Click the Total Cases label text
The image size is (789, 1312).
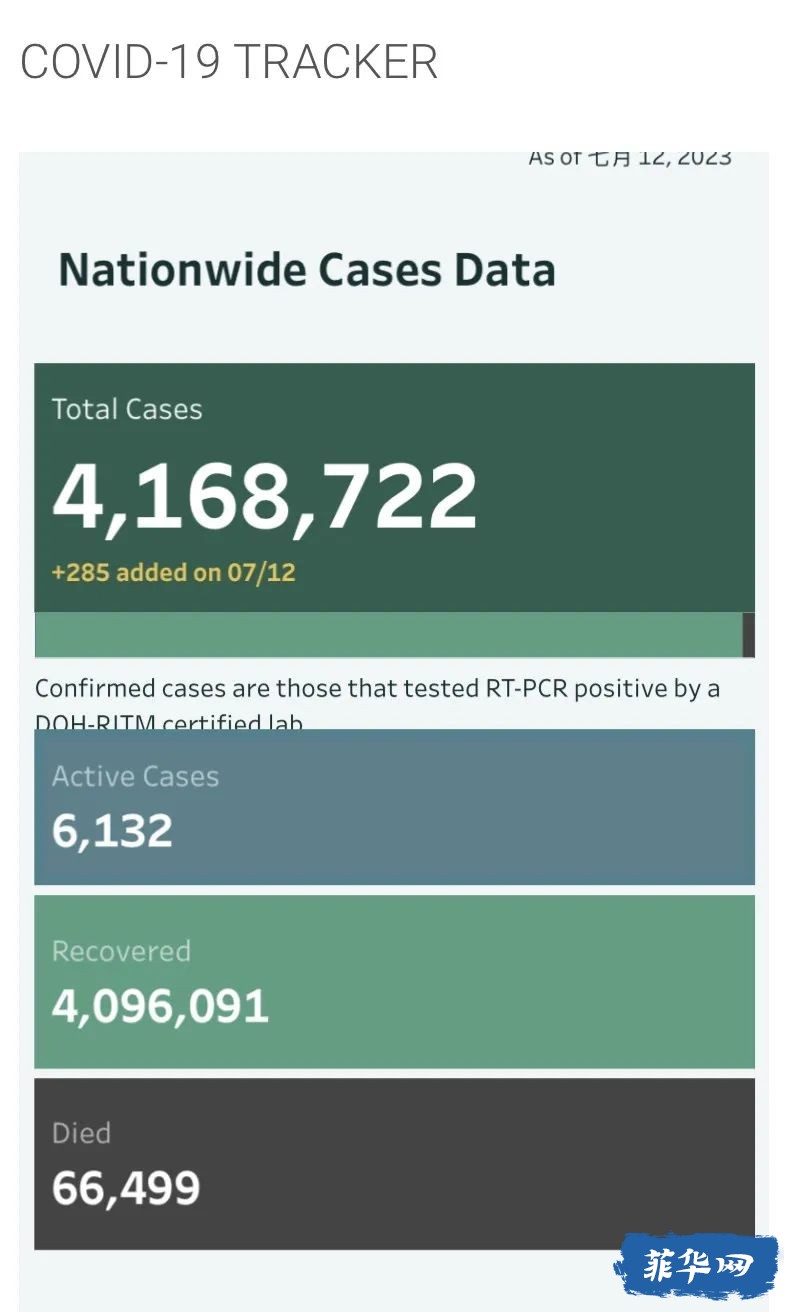pos(127,409)
